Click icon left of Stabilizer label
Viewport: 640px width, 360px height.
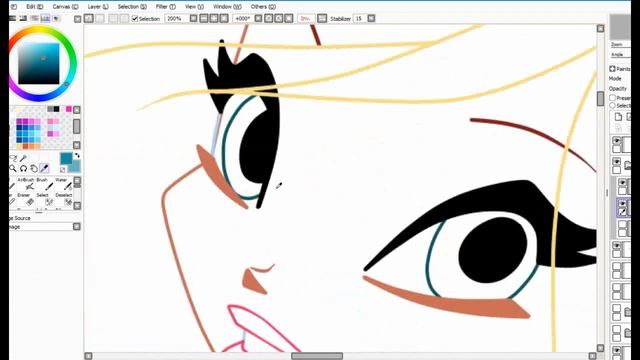point(322,18)
